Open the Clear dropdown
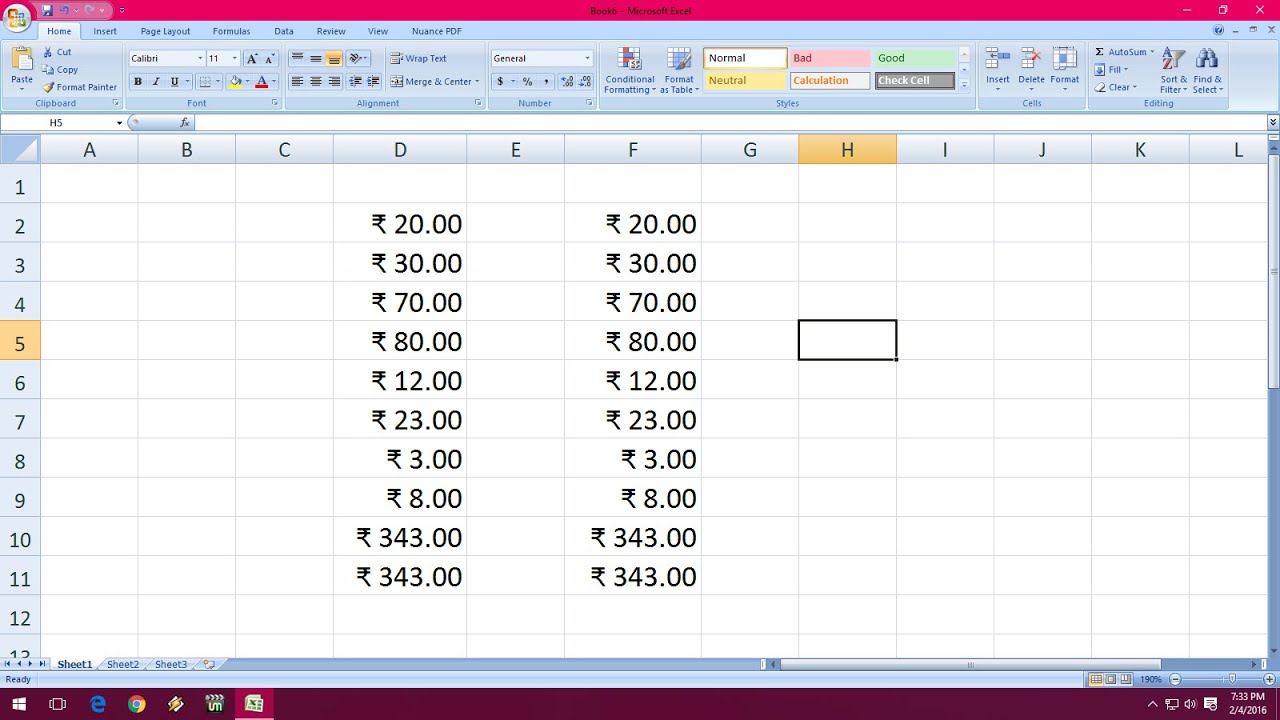The height and width of the screenshot is (720, 1280). pos(1116,87)
